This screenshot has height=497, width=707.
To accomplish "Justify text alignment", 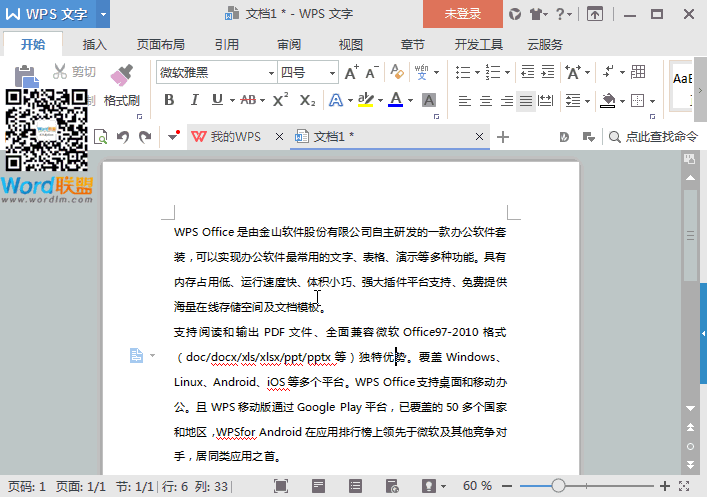I will point(526,101).
